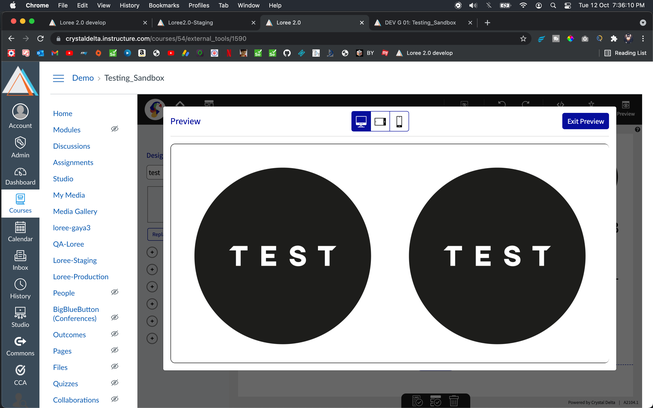Open the Assignments course link
Image resolution: width=653 pixels, height=408 pixels.
[73, 162]
